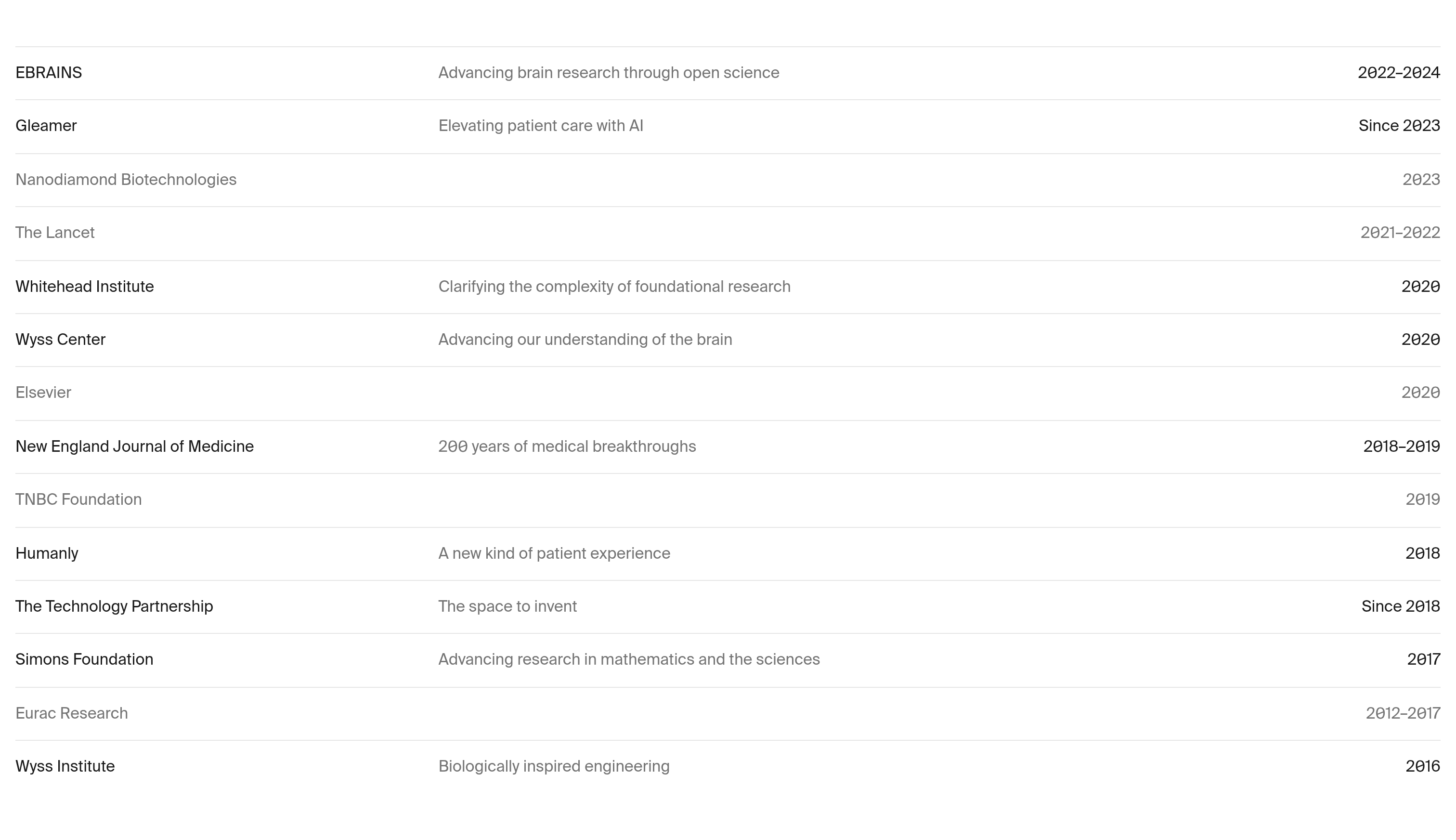This screenshot has width=1456, height=840.
Task: Click 'Advancing brain research through open science'
Action: [608, 73]
